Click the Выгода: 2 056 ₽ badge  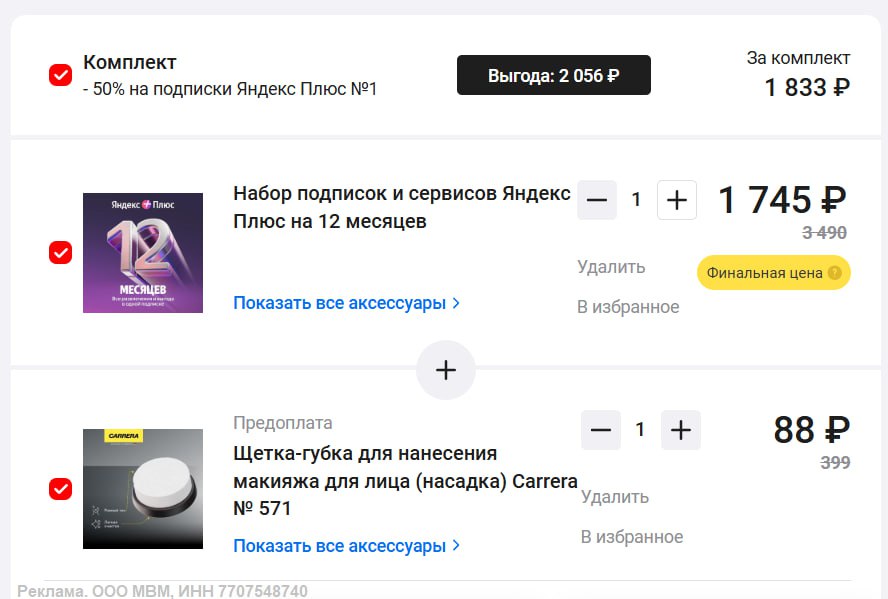(554, 76)
